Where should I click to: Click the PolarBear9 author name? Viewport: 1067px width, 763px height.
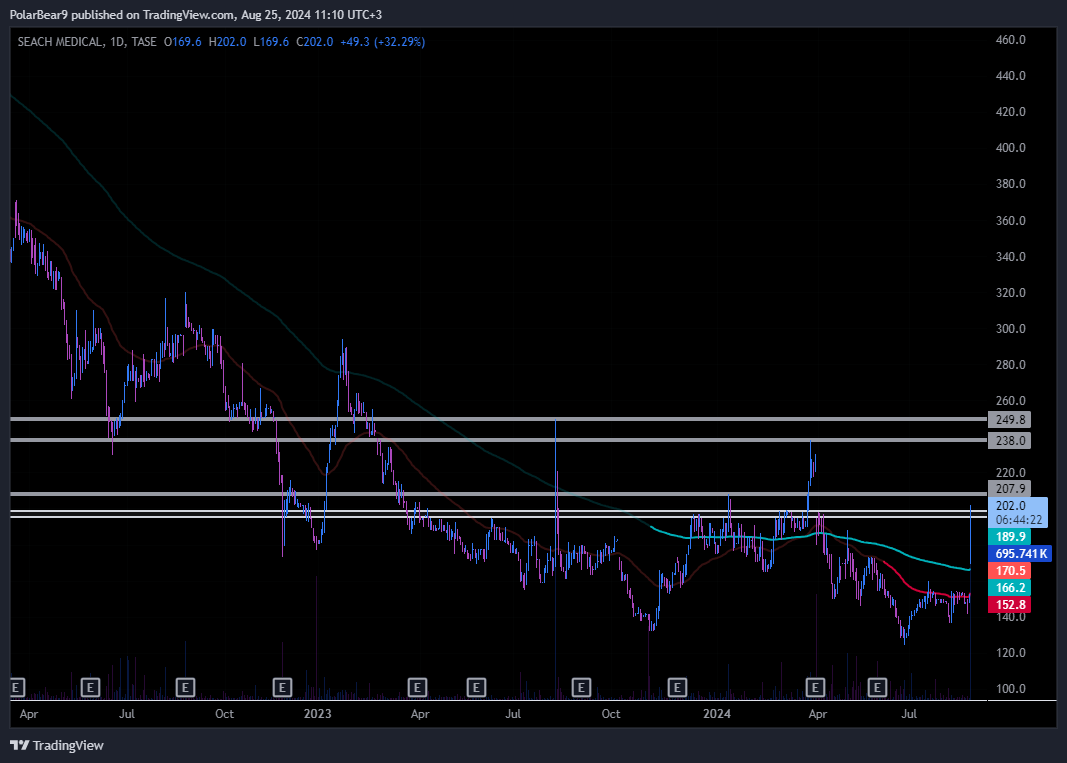[x=39, y=14]
